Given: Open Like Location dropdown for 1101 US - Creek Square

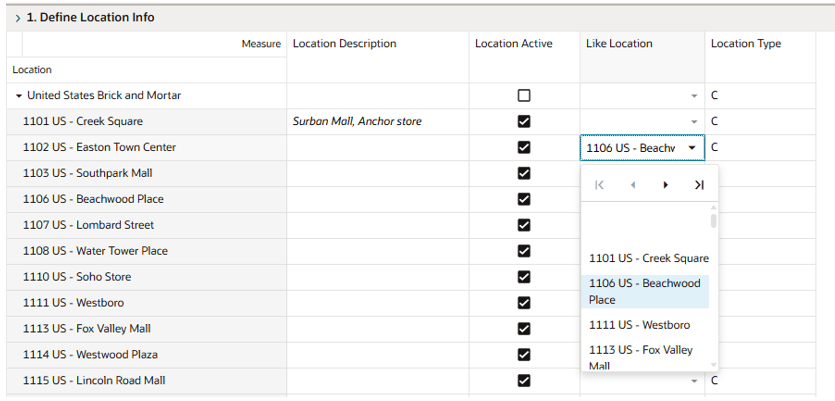Looking at the screenshot, I should [693, 122].
